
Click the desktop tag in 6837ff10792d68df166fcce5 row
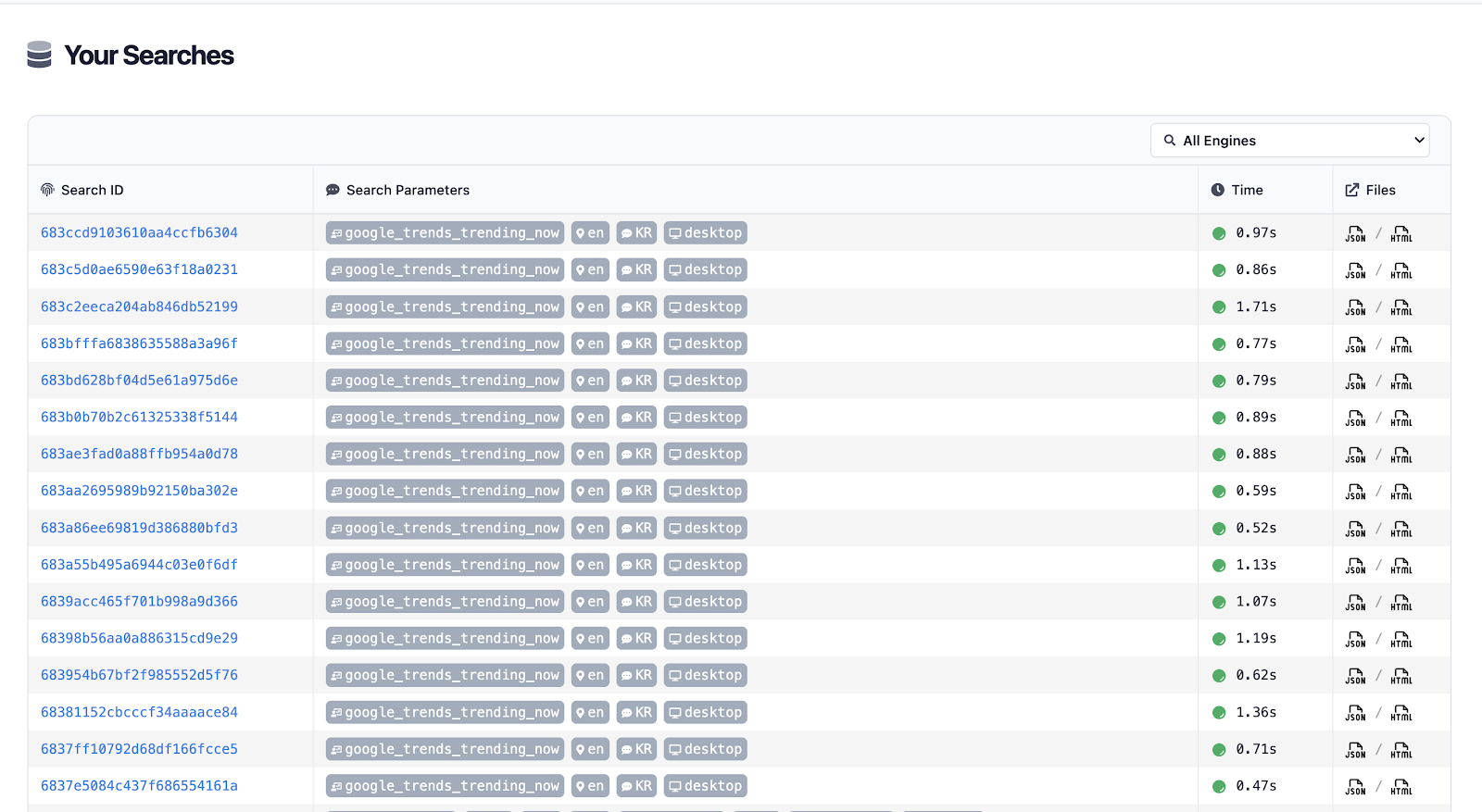tap(705, 749)
